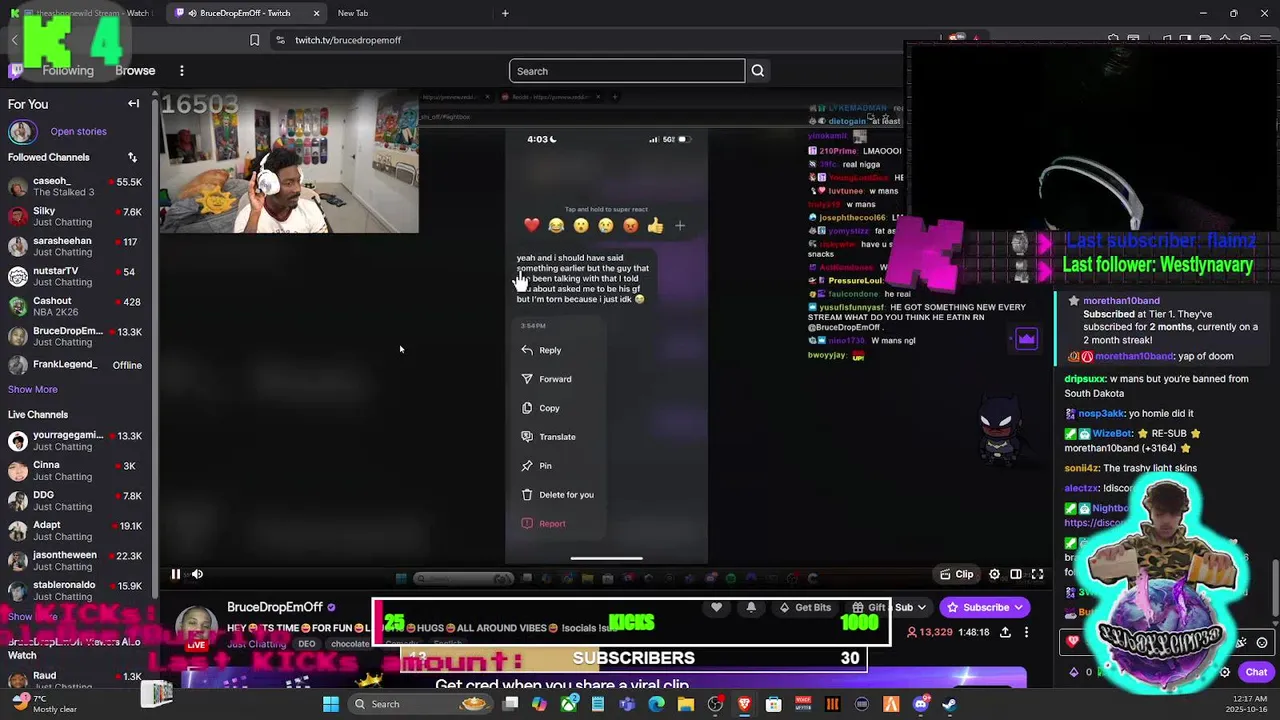Screen dimensions: 1280x720
Task: Bookmark this page in address bar
Action: pyautogui.click(x=254, y=40)
